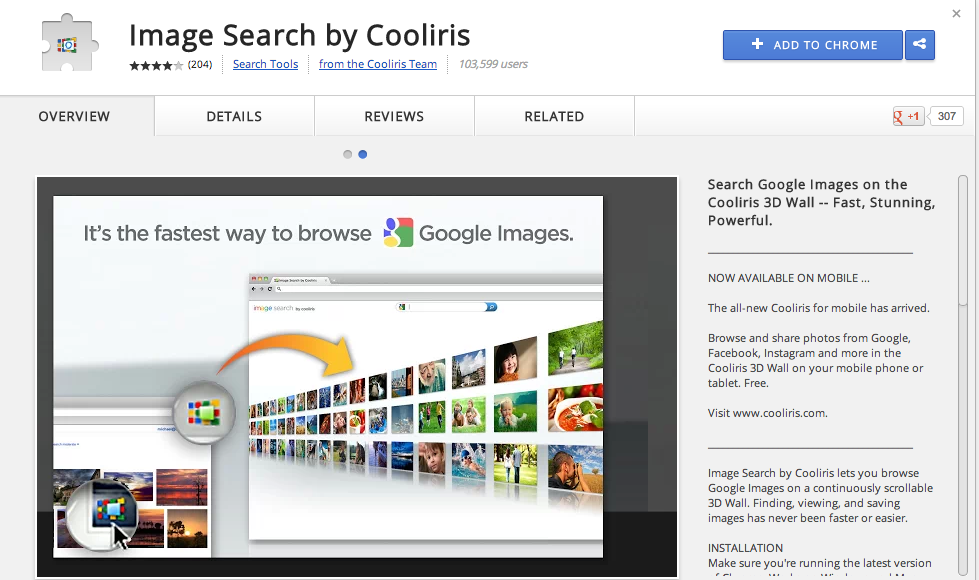Click the 'NOW AVAILABLE ON MOBILE ...' heading
Screen dimensions: 979x580
point(789,278)
